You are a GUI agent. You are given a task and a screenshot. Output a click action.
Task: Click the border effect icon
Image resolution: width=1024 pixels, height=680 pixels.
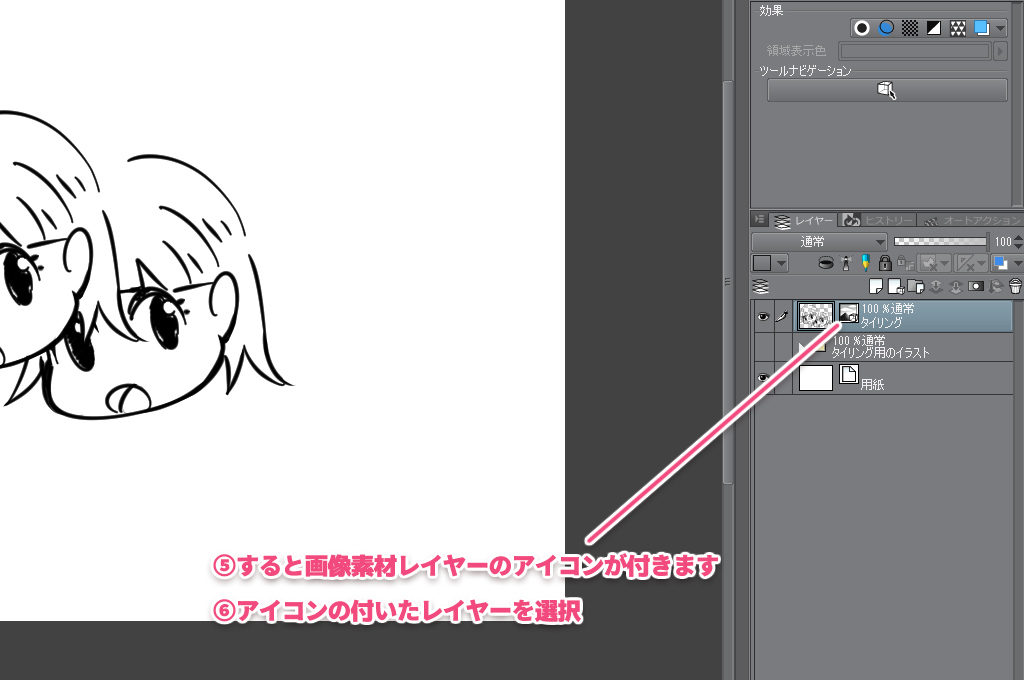pyautogui.click(x=862, y=28)
